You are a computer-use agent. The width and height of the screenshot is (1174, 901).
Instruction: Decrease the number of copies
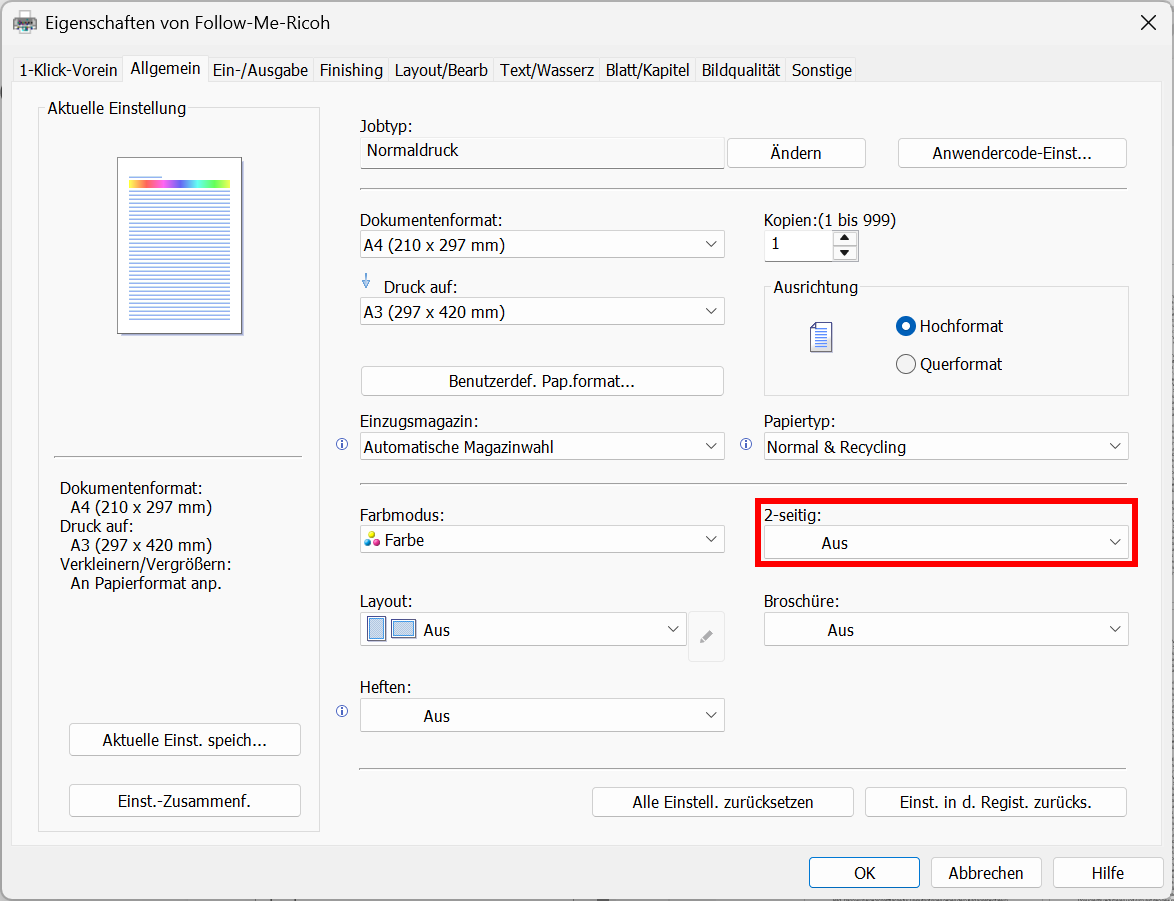coord(845,252)
